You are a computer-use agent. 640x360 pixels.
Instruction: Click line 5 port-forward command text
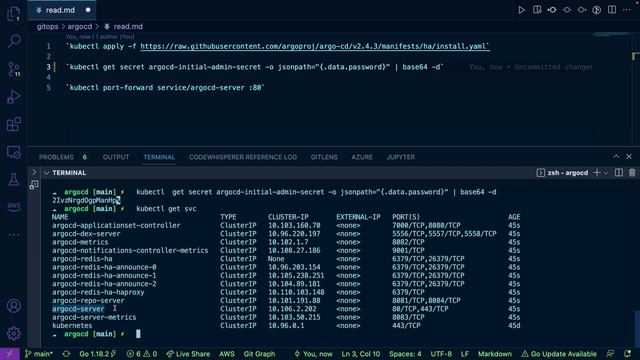coord(165,87)
